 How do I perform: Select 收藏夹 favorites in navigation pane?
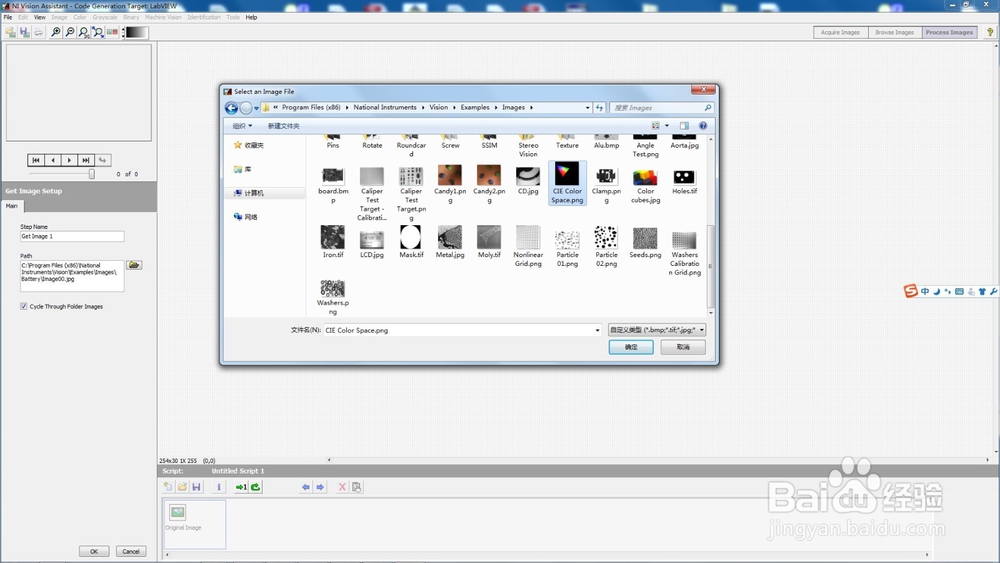(249, 145)
